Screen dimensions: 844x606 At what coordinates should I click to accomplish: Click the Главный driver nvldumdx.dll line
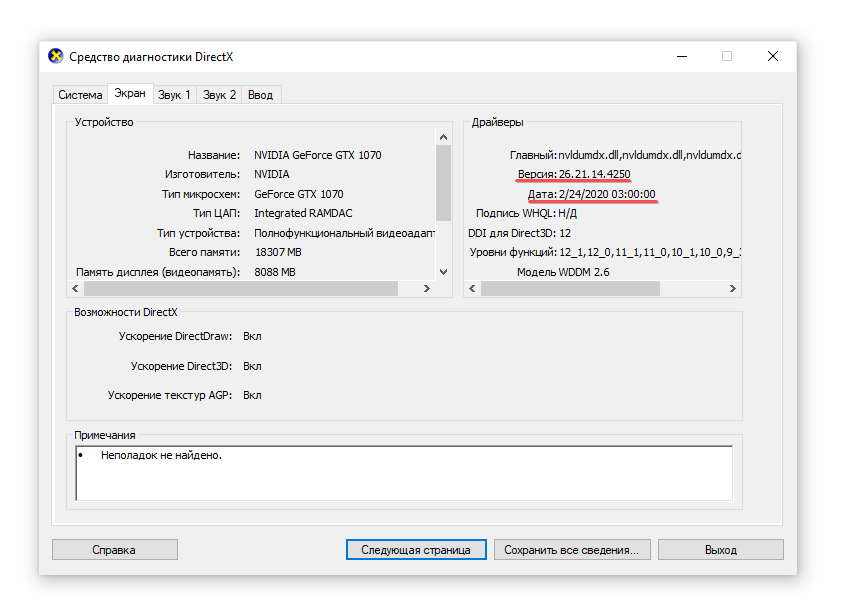pos(625,155)
